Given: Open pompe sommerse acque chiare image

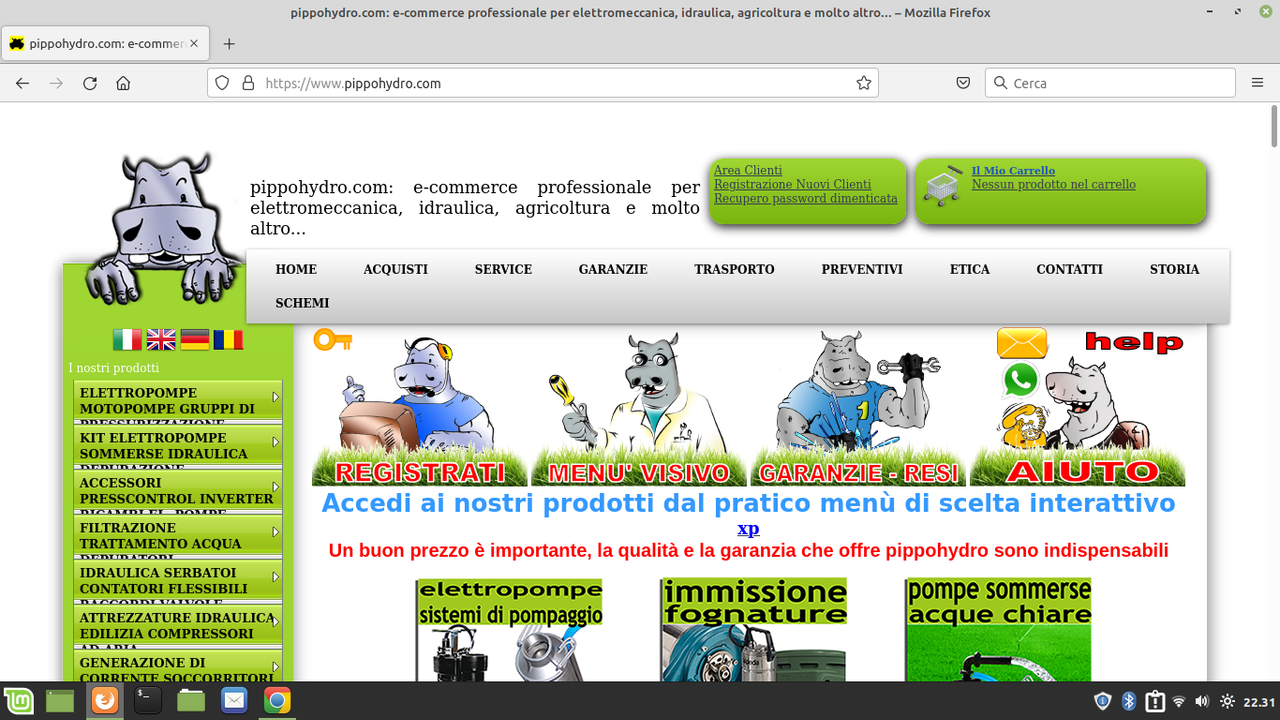Looking at the screenshot, I should point(998,630).
